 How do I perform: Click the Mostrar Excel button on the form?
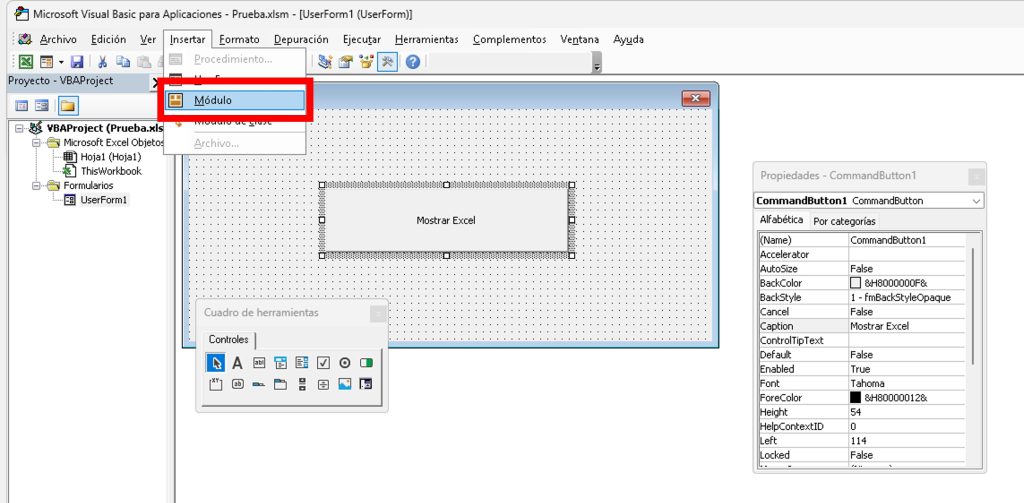click(x=446, y=220)
